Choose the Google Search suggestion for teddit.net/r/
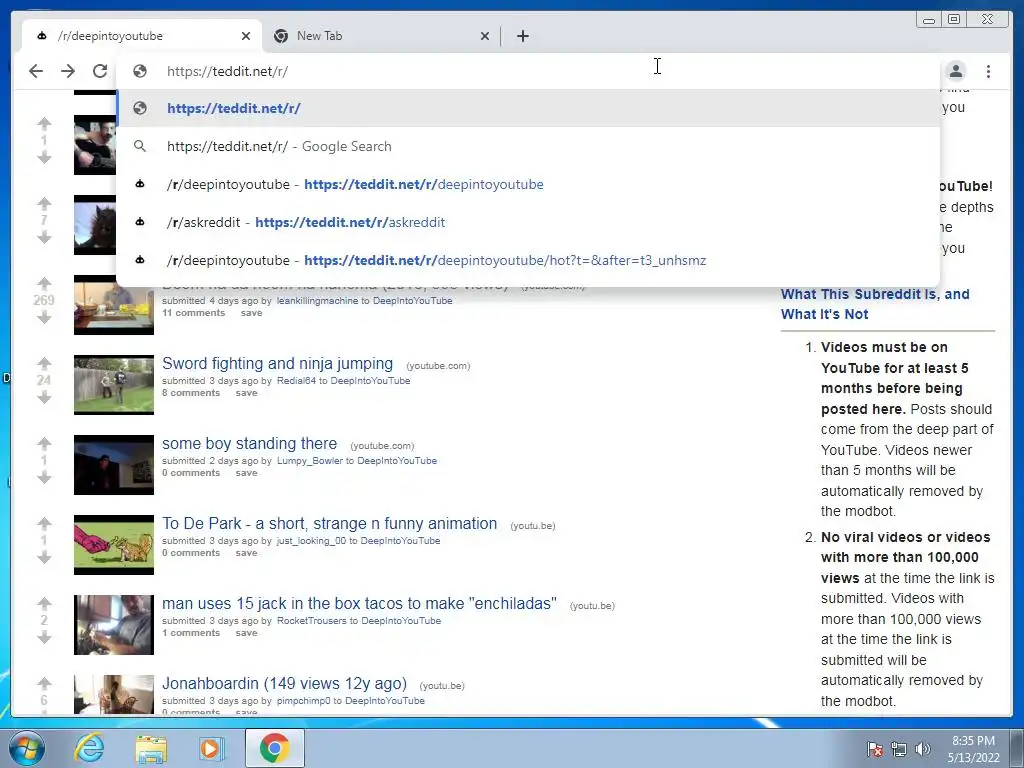 pos(528,146)
